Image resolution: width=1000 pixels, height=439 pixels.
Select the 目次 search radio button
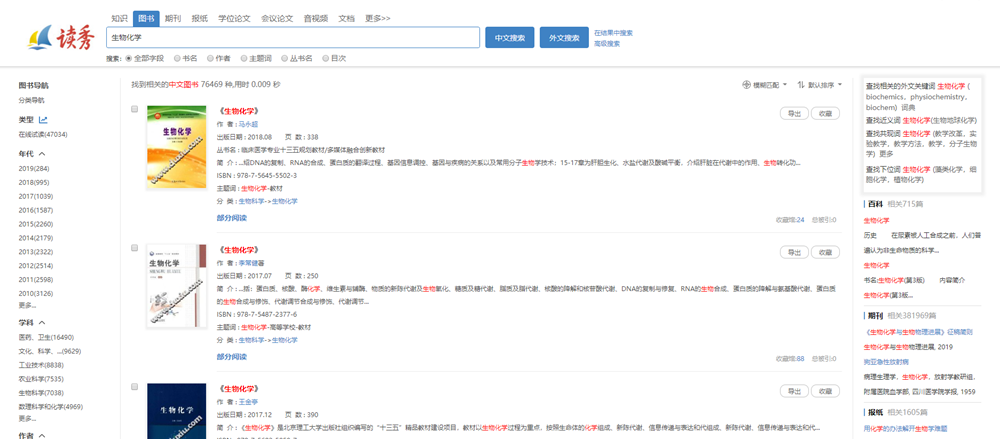tap(326, 58)
